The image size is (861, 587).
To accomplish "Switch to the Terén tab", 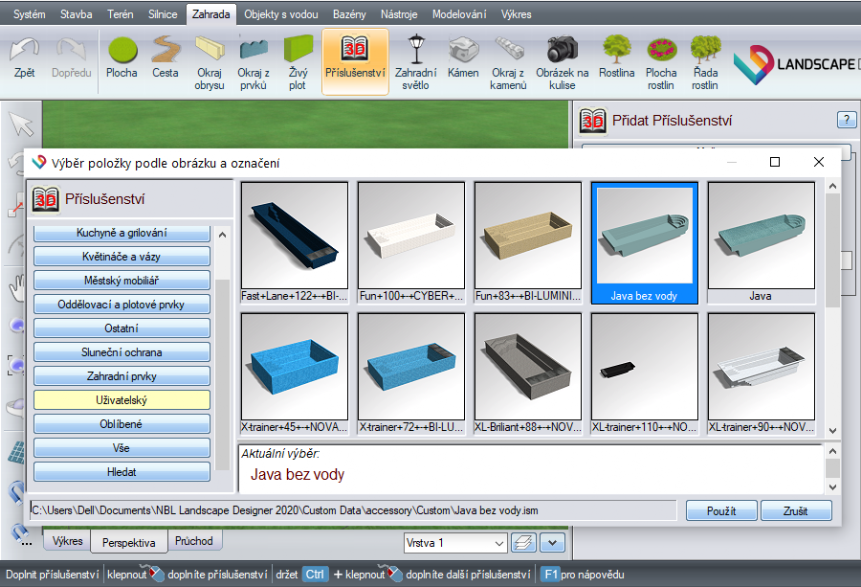I will point(120,14).
